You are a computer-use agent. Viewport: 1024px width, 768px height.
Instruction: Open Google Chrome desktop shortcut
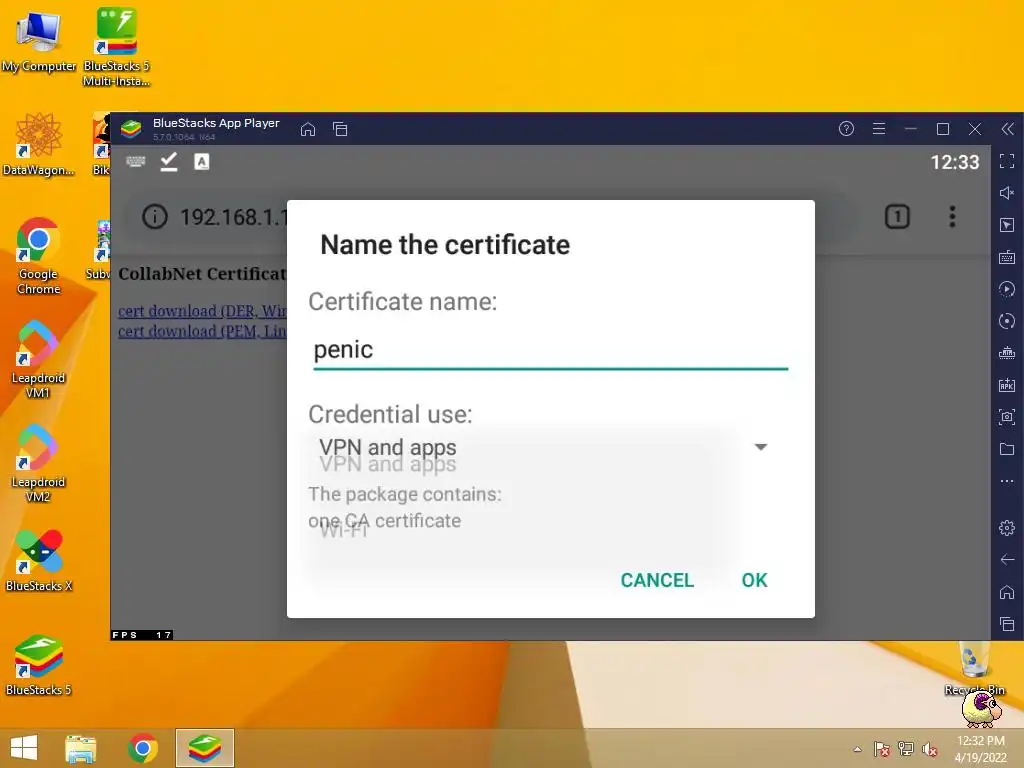pos(39,257)
